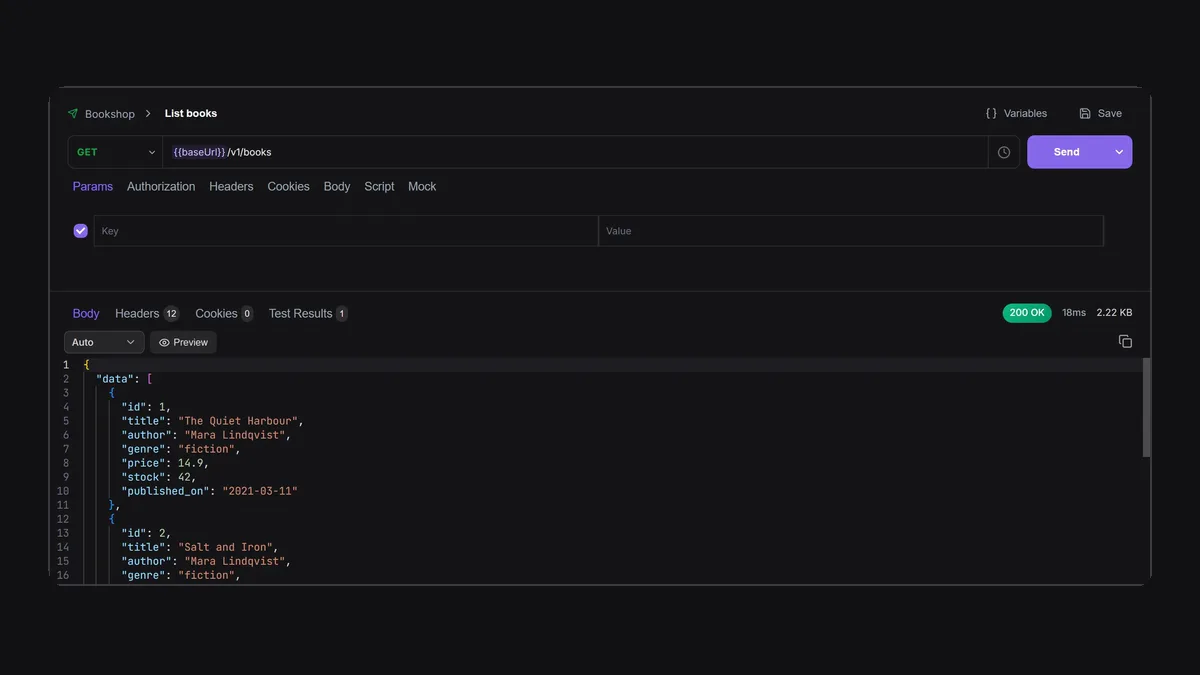Open the Test Results tab
Viewport: 1200px width, 675px height.
308,313
